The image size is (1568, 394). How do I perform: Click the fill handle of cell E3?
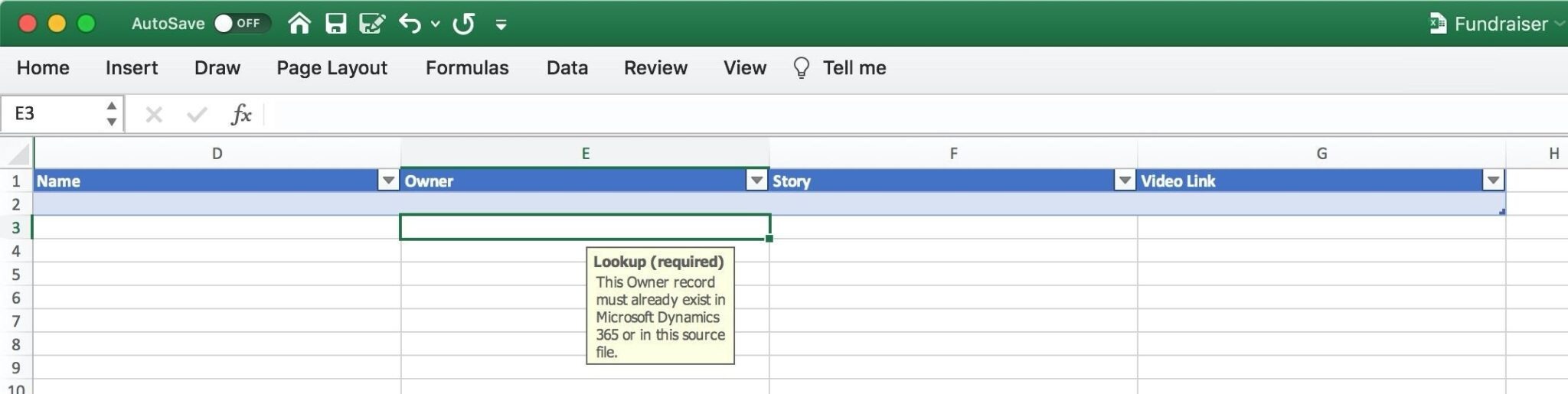(x=769, y=239)
